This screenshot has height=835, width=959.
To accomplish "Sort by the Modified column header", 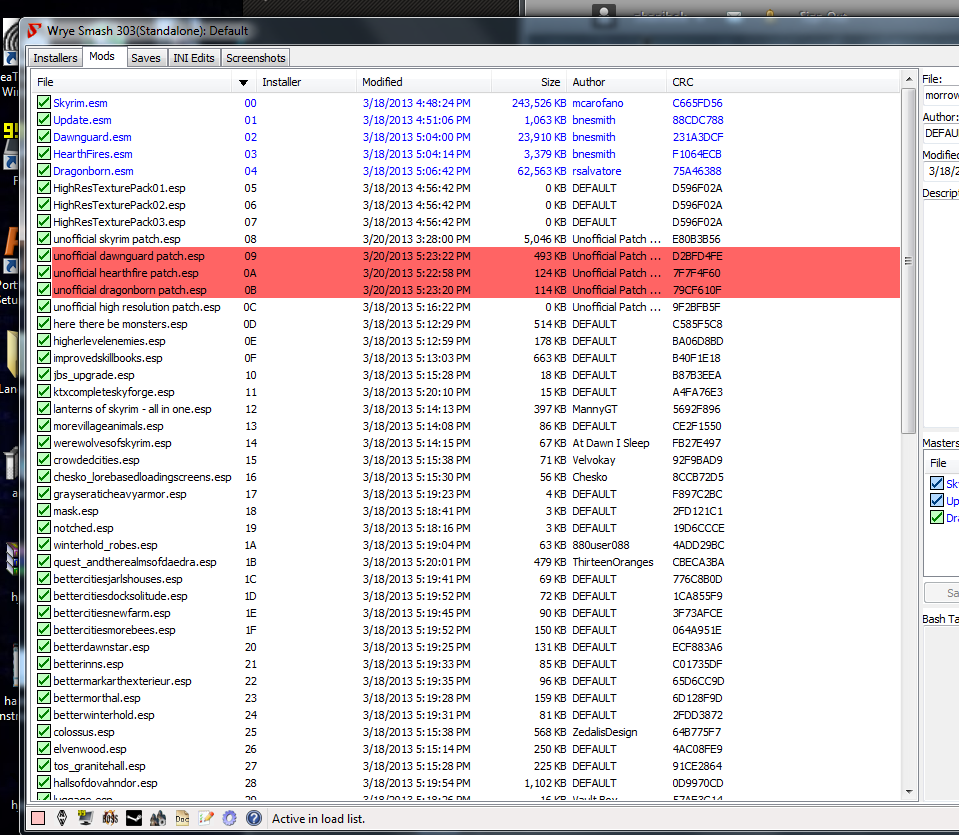I will [x=423, y=82].
